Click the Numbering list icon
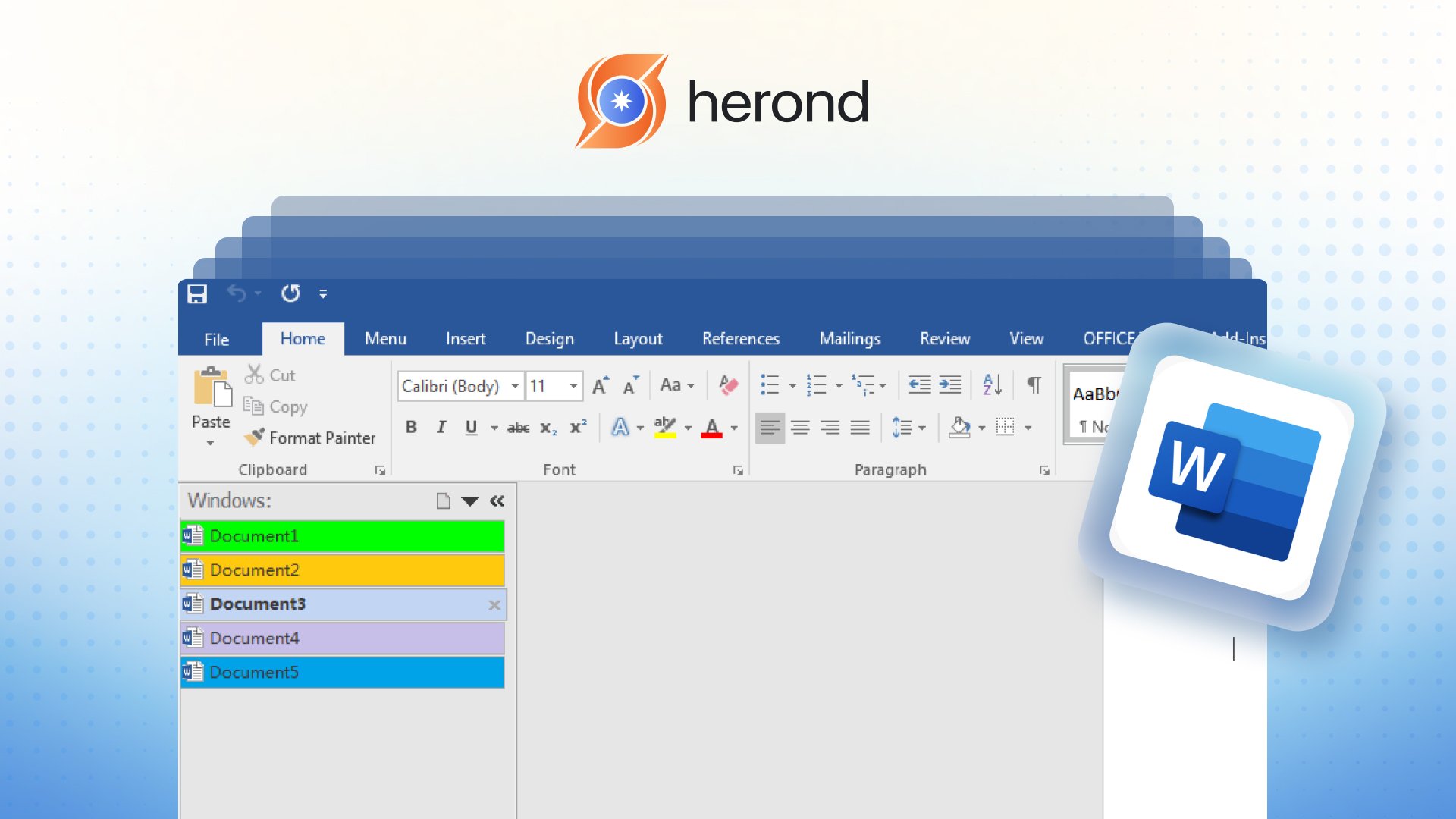The width and height of the screenshot is (1456, 819). 816,385
